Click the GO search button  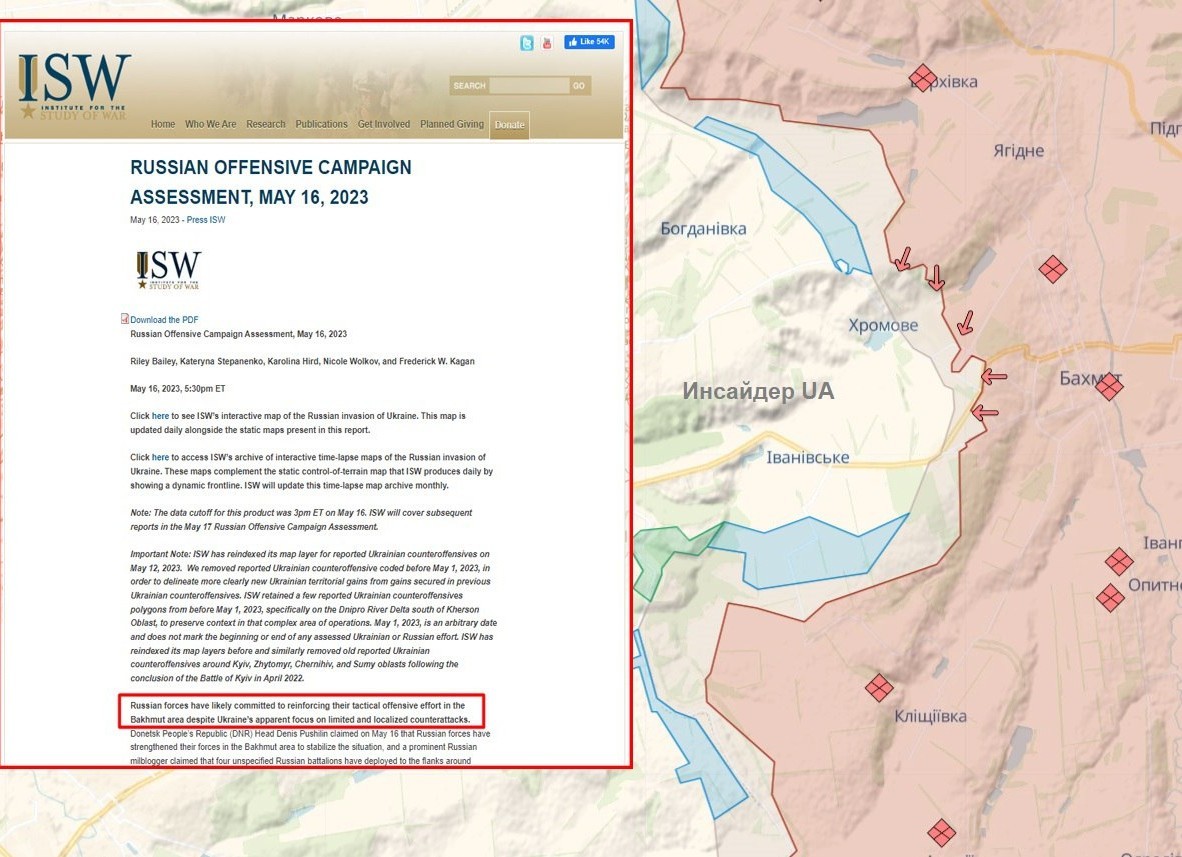[579, 86]
